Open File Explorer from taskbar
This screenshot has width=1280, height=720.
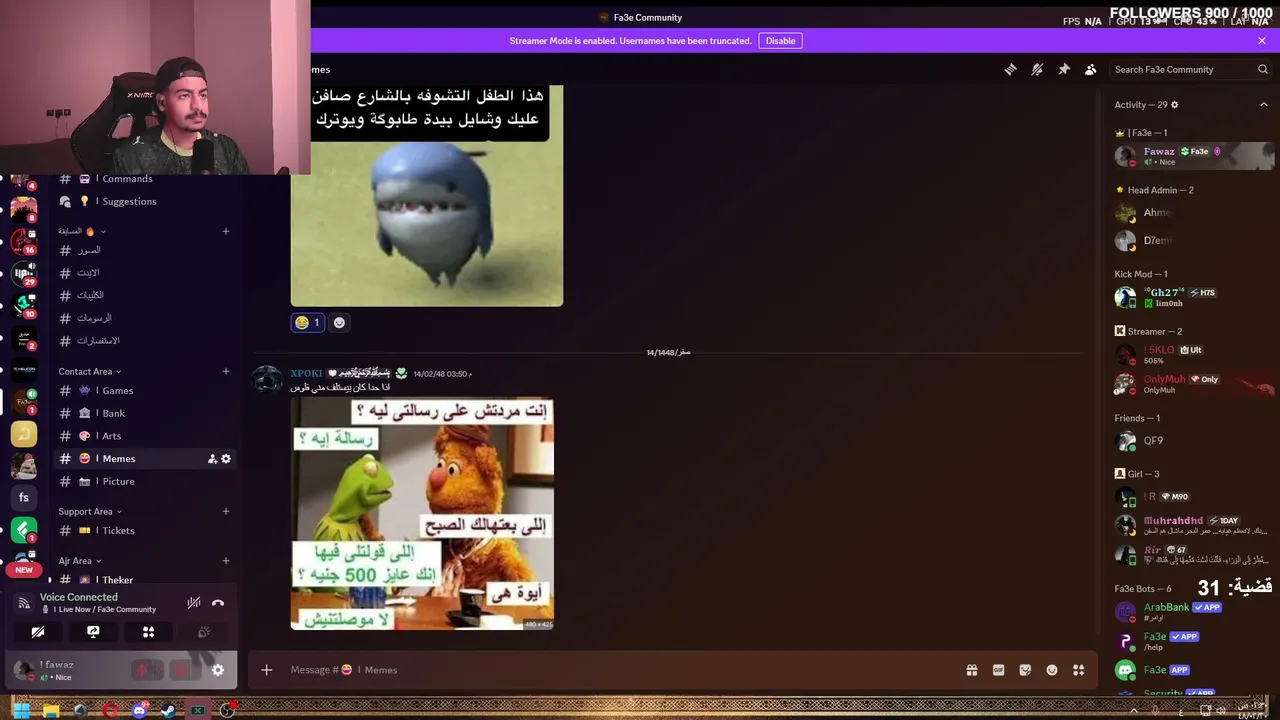pyautogui.click(x=51, y=711)
